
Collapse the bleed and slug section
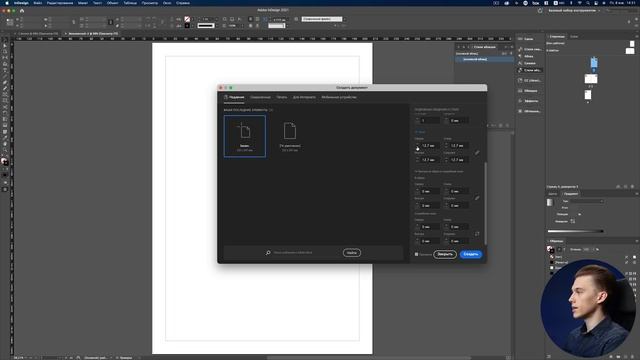pos(439,171)
